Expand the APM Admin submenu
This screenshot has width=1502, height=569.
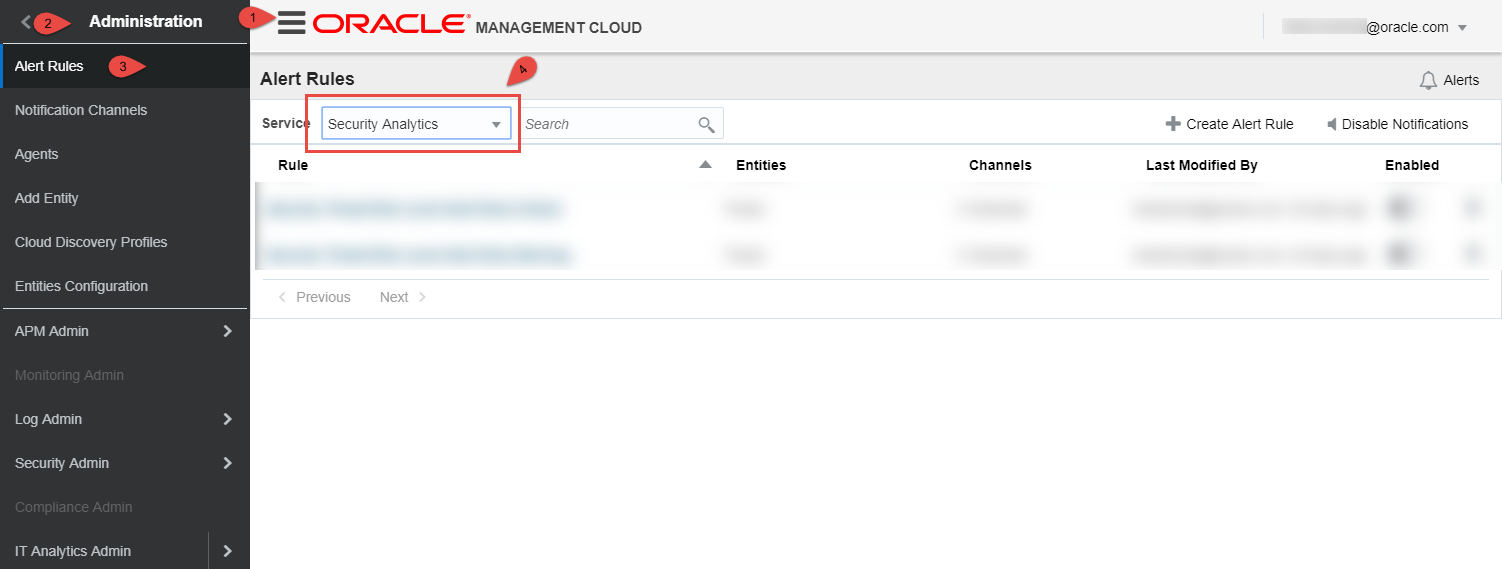(x=227, y=331)
